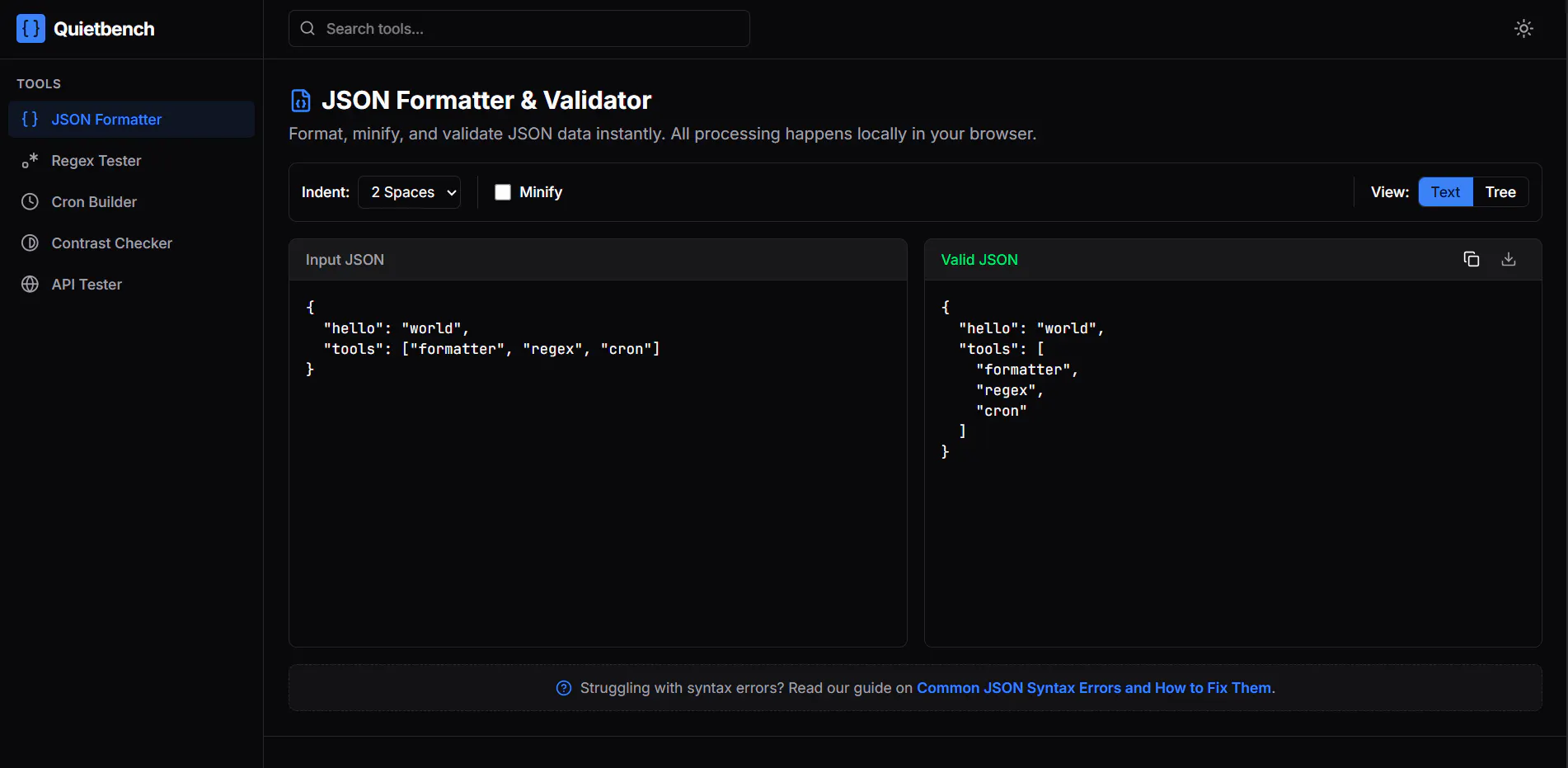Open the Indent 2 Spaces dropdown
The width and height of the screenshot is (1568, 768).
[409, 192]
